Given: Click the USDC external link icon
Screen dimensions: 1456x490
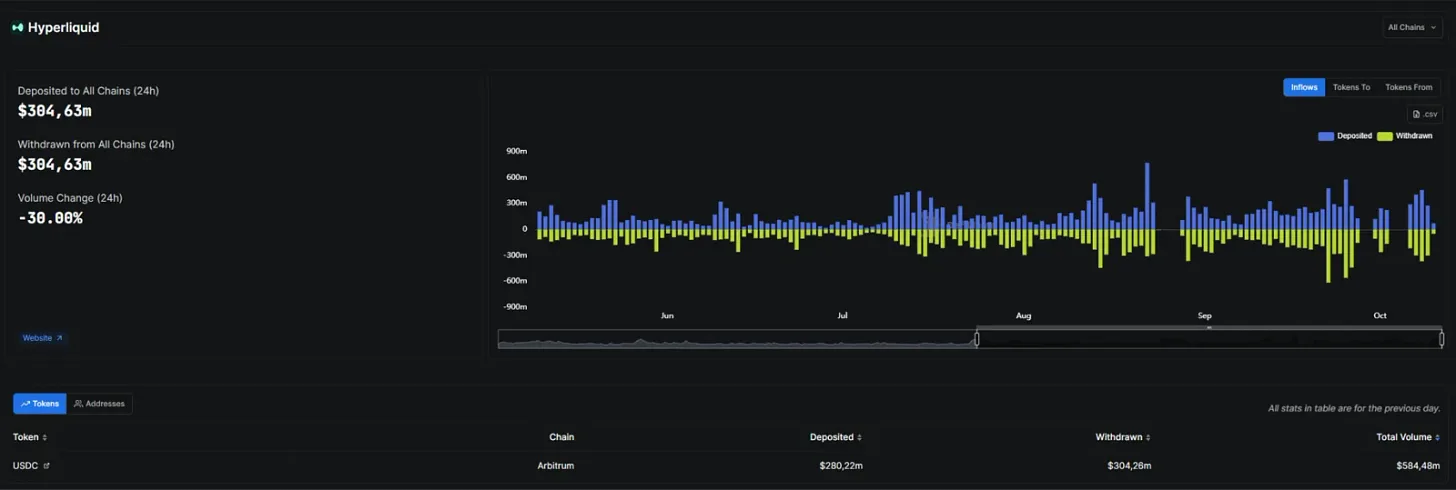Looking at the screenshot, I should tap(46, 466).
